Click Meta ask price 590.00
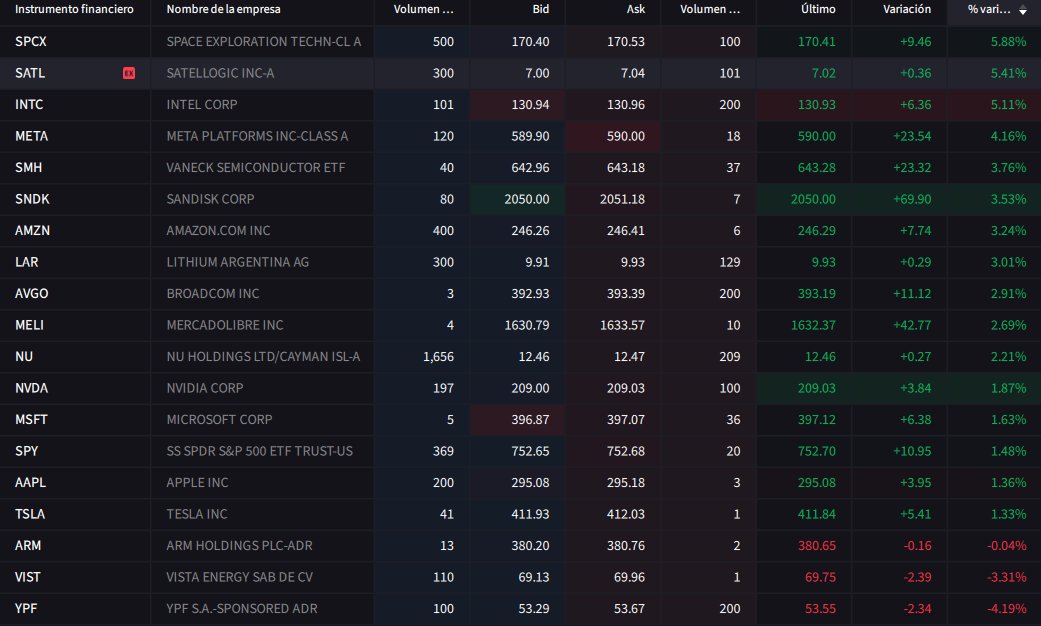Screen dimensions: 1041x626 click(625, 136)
